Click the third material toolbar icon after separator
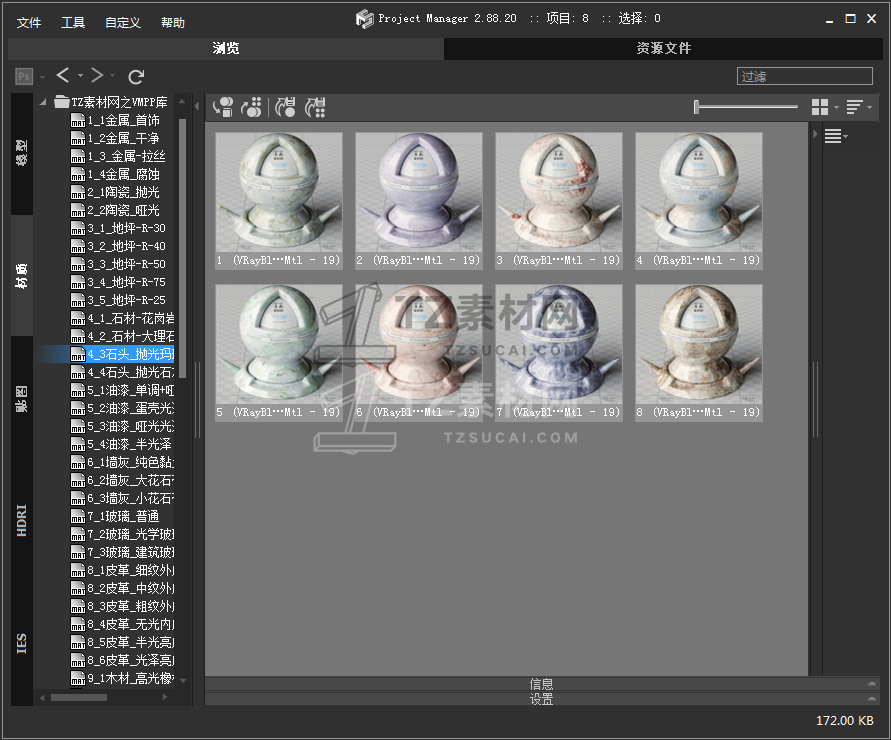 coord(286,107)
